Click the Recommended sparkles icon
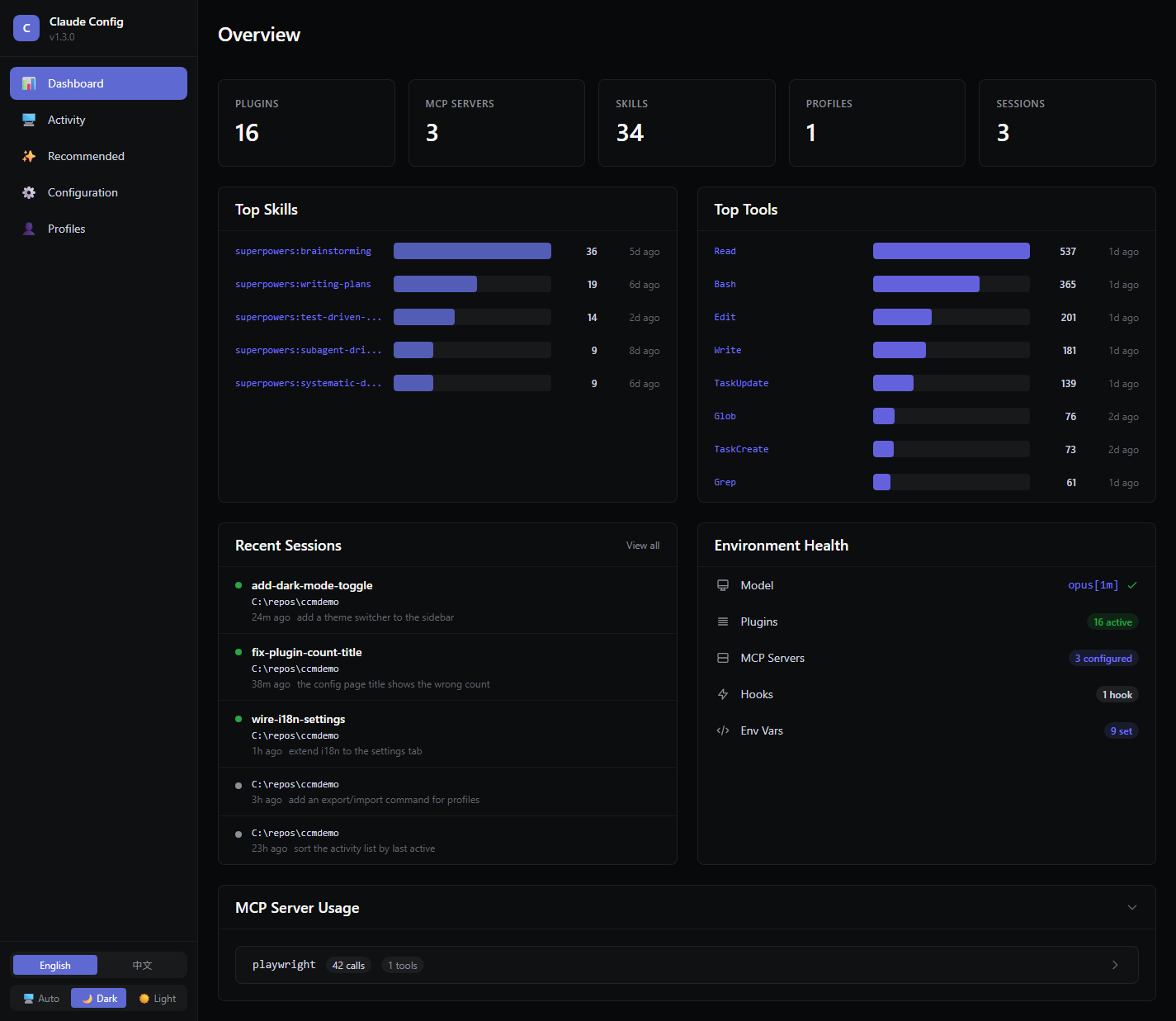This screenshot has height=1021, width=1176. coord(29,156)
